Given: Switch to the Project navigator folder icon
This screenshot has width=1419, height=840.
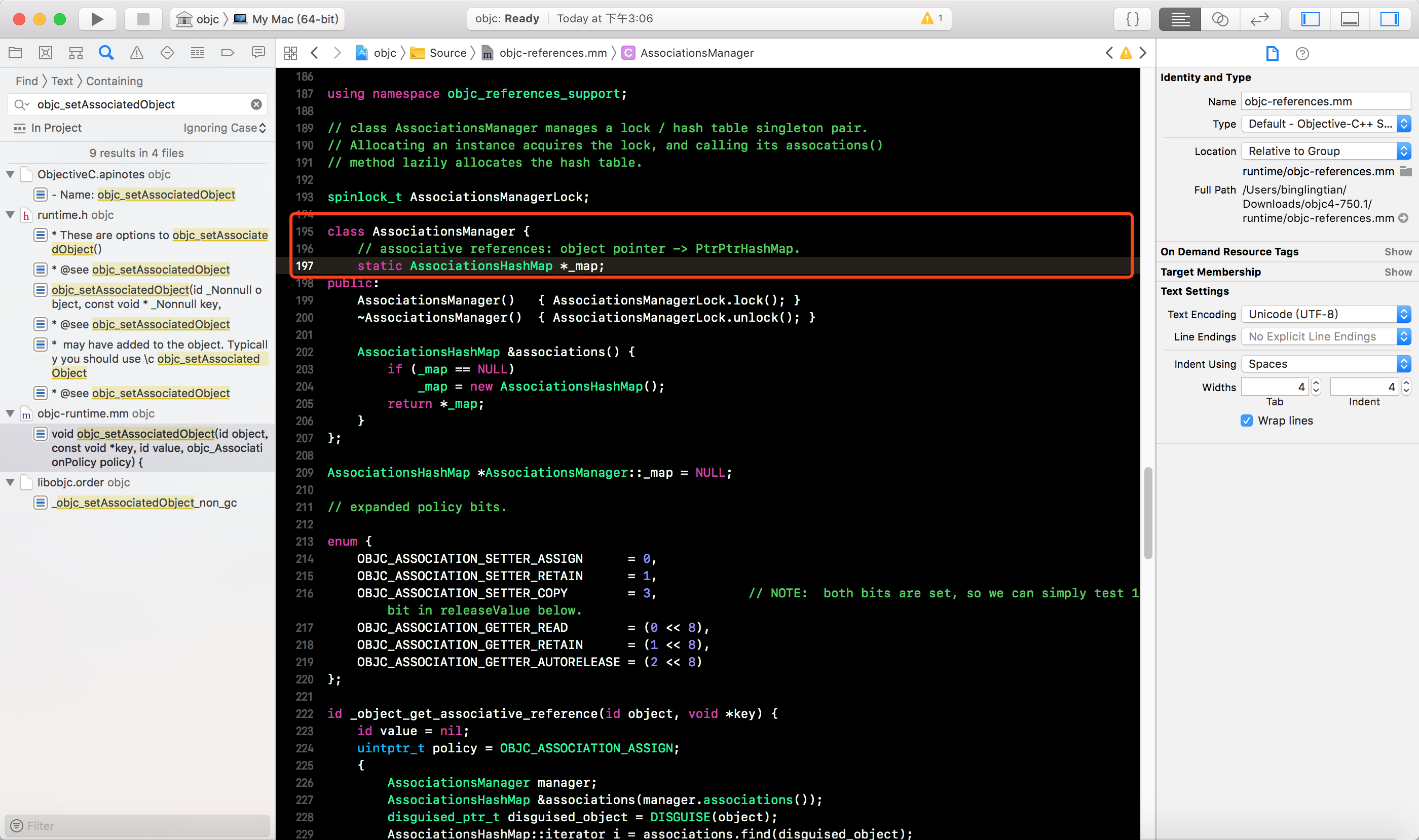Looking at the screenshot, I should (15, 53).
